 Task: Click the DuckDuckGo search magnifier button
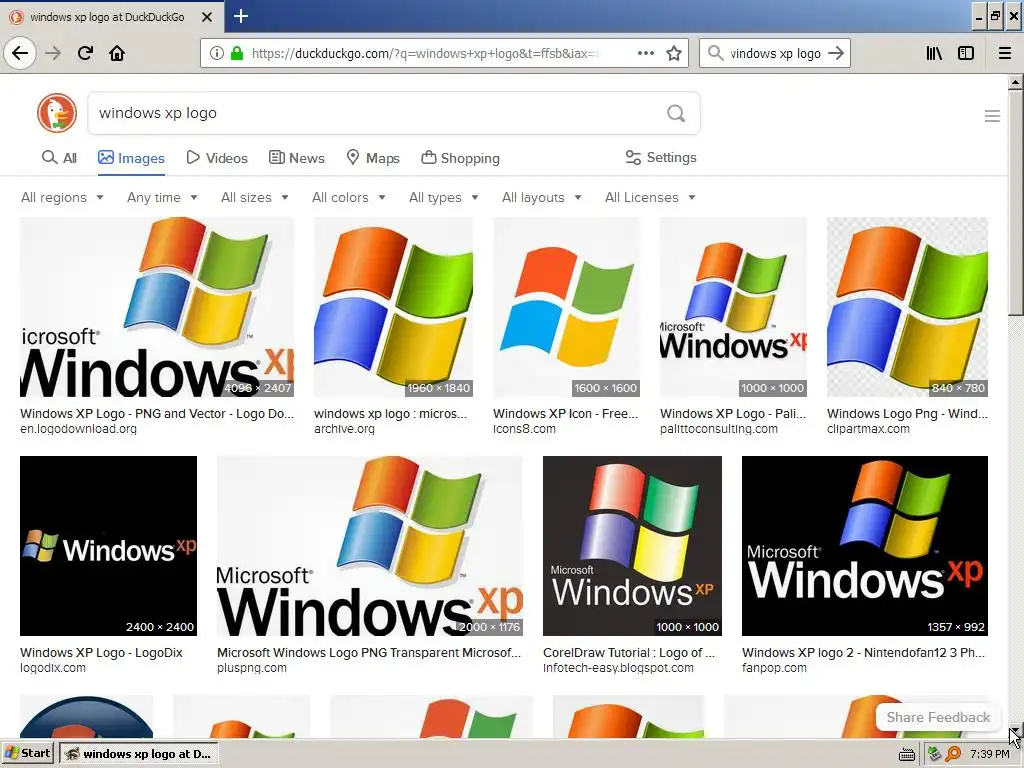676,113
